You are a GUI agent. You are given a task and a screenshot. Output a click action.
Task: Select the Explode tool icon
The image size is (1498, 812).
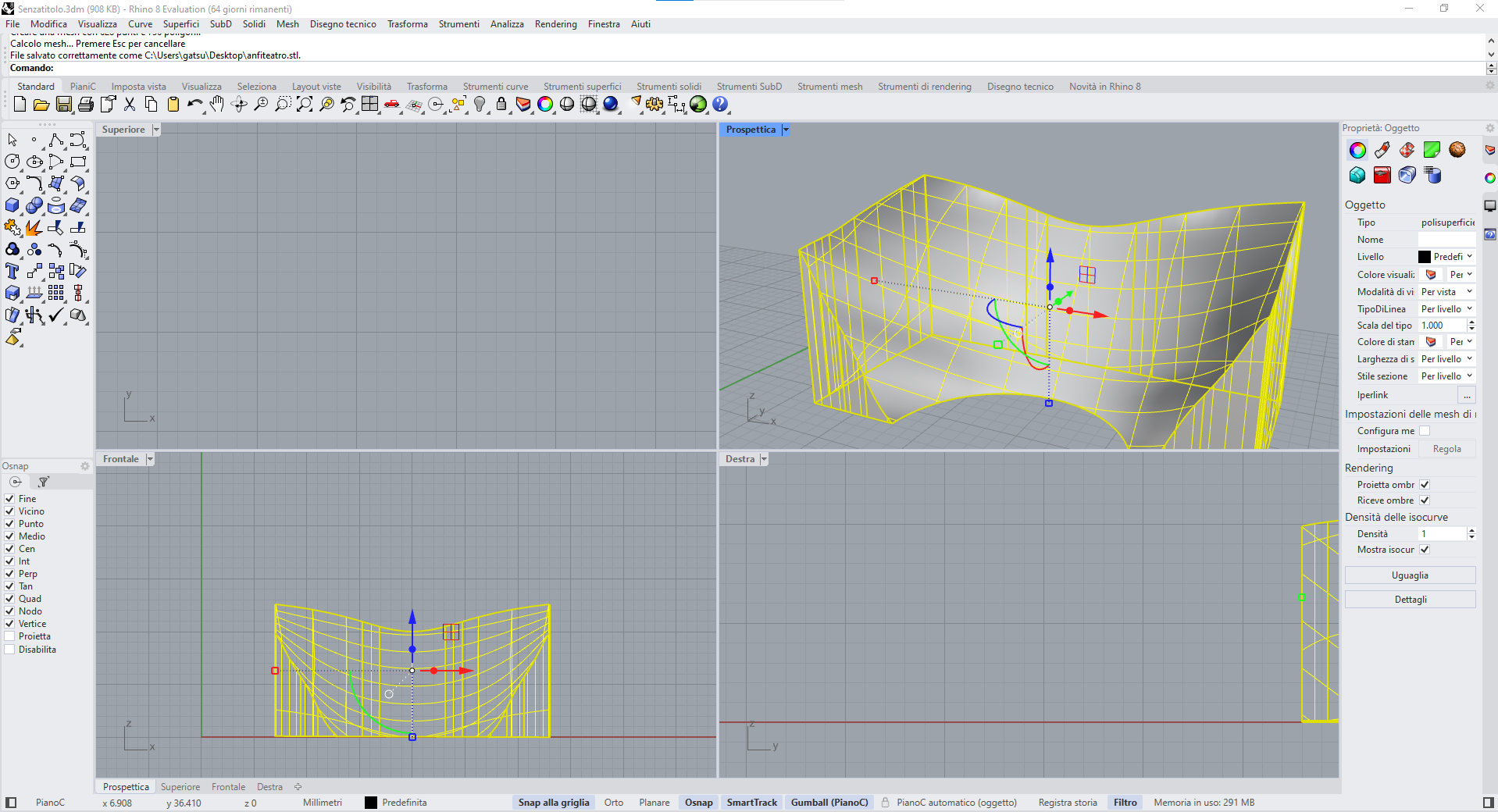34,228
